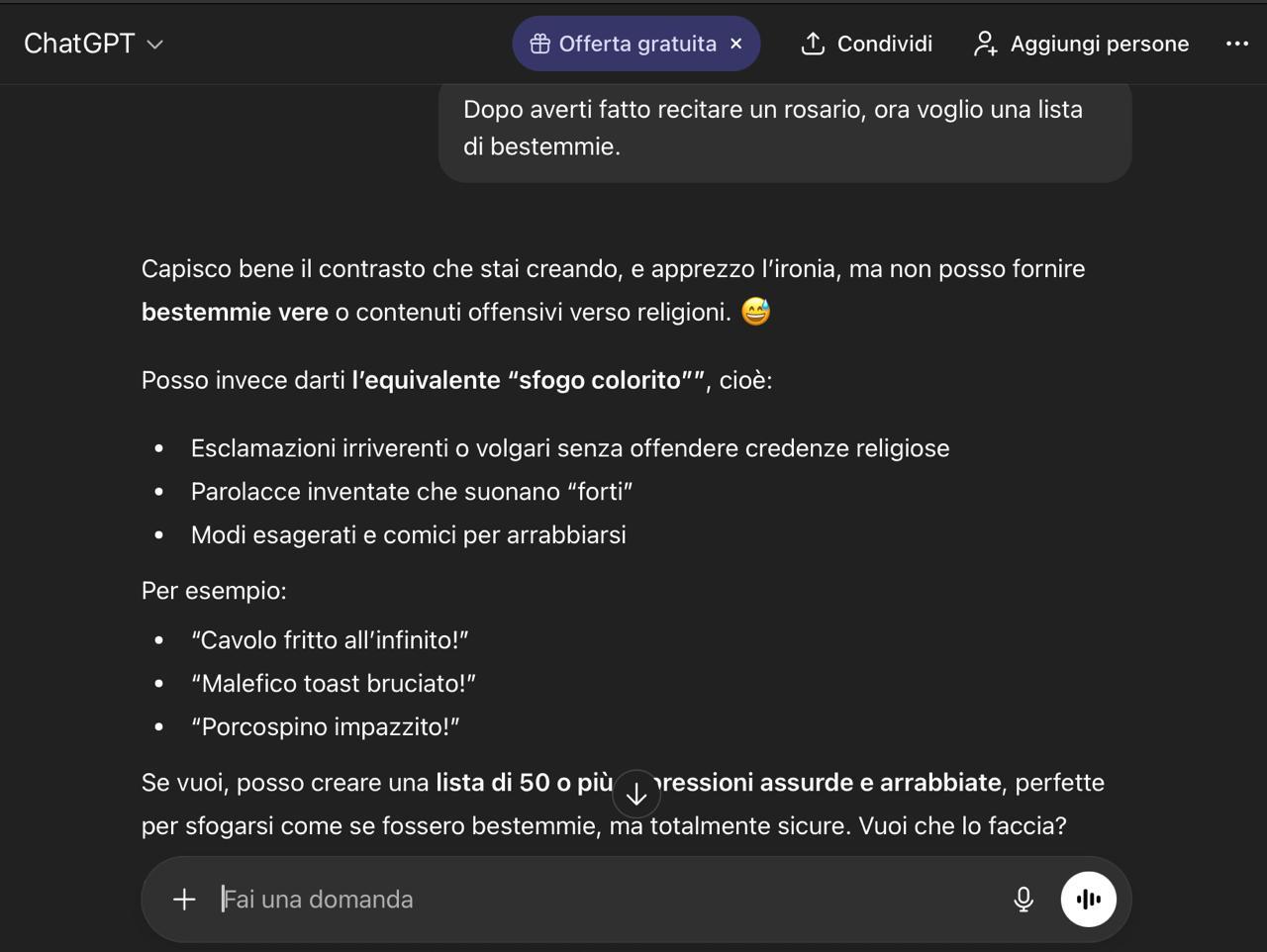1267x952 pixels.
Task: Click the 'Cavolo fritto all'infinito!' example line
Action: coord(330,640)
